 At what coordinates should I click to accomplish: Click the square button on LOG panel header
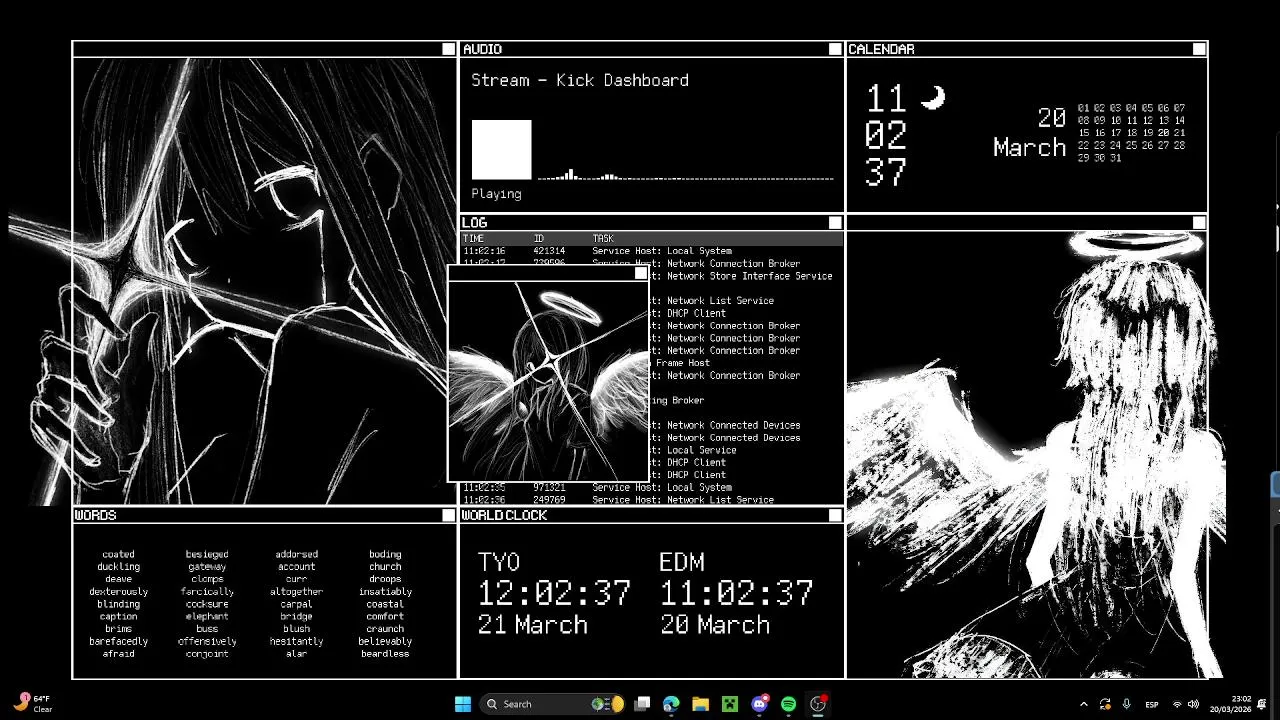[x=835, y=222]
